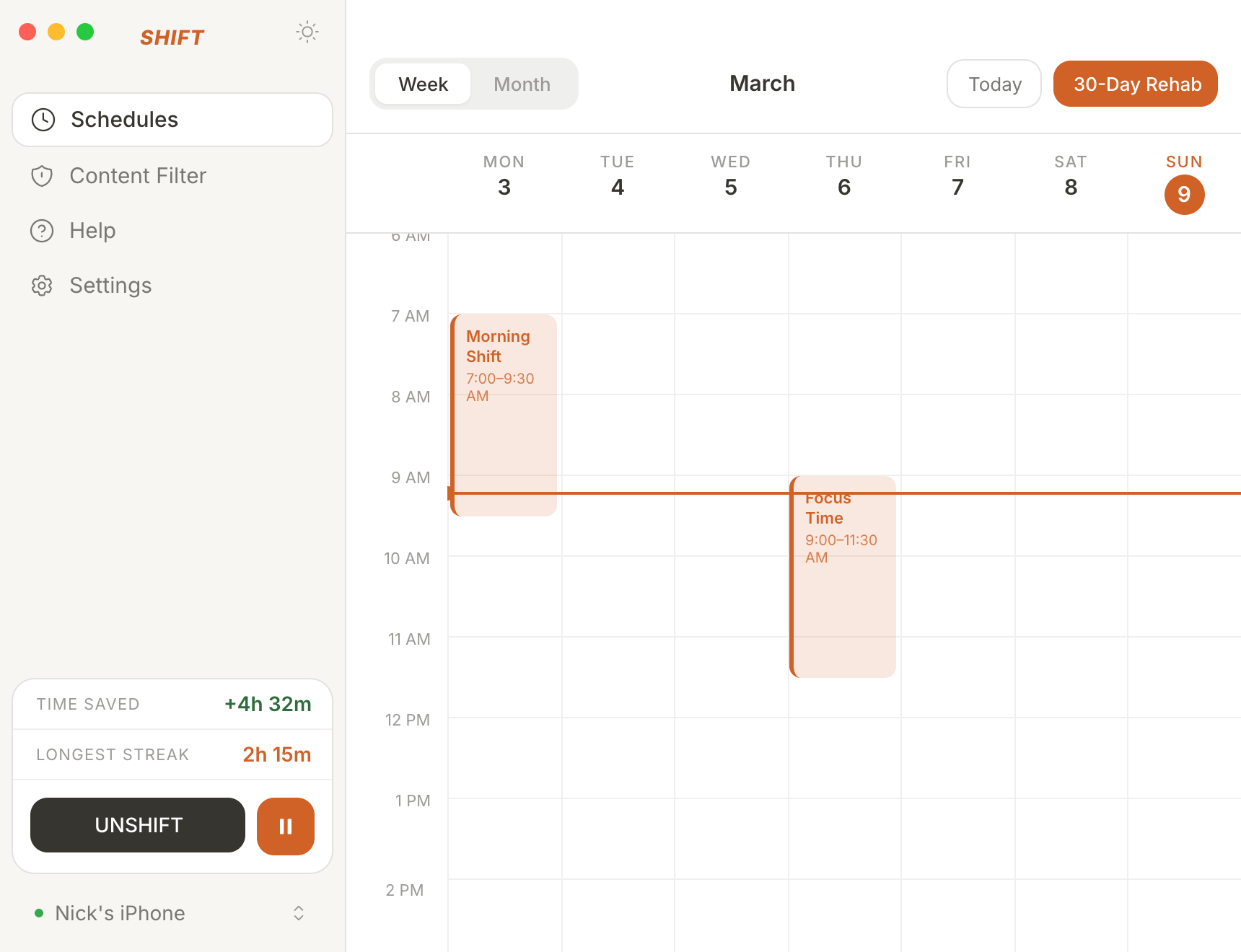Click the sun theme icon beside SHIFT
The width and height of the screenshot is (1241, 952).
coord(307,32)
